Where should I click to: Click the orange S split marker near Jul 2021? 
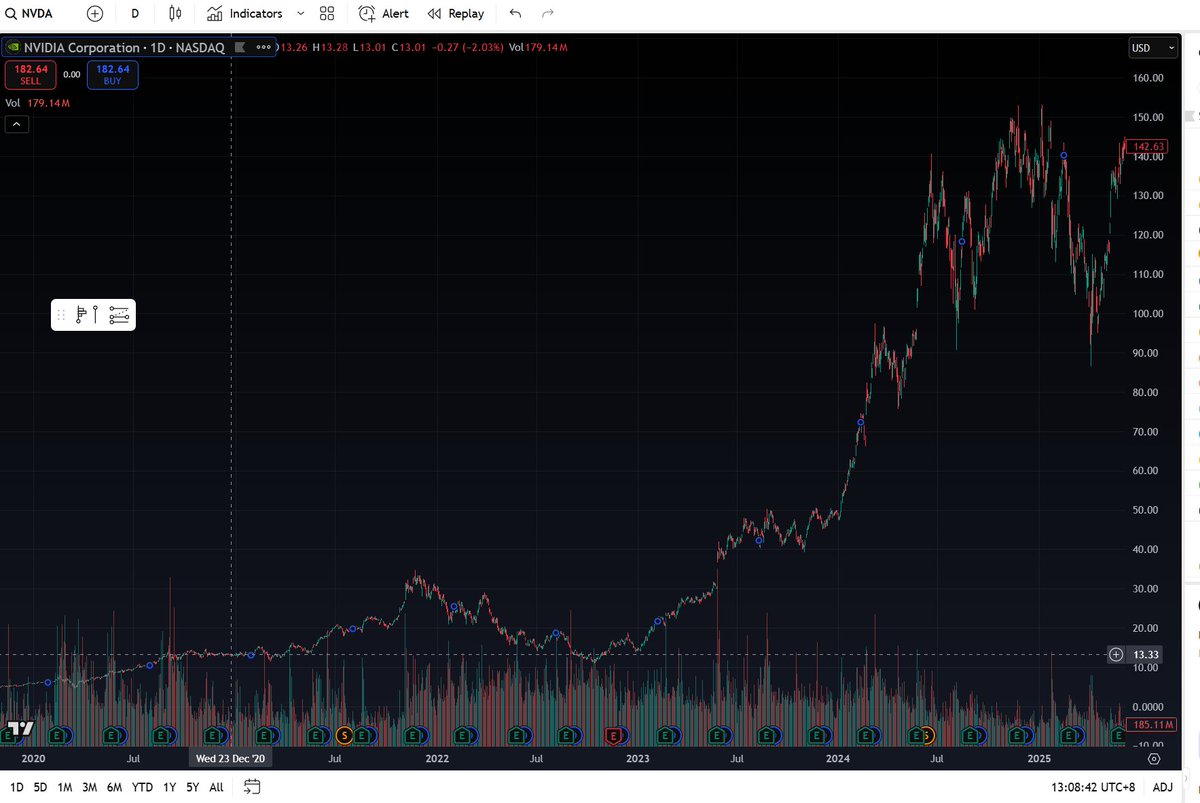coord(346,735)
